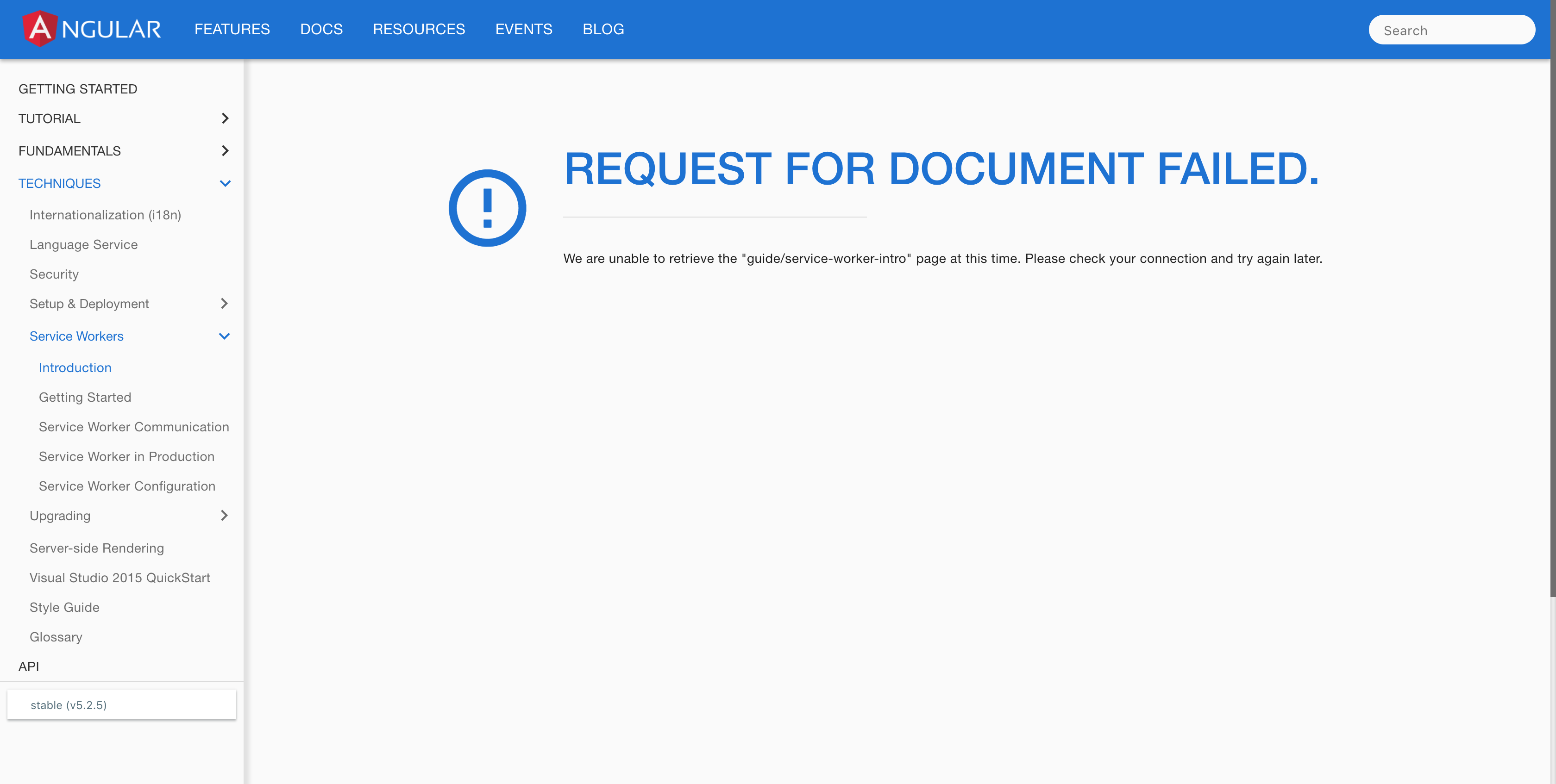Click the Angular logo to go home
Image resolution: width=1556 pixels, height=784 pixels.
[x=91, y=28]
